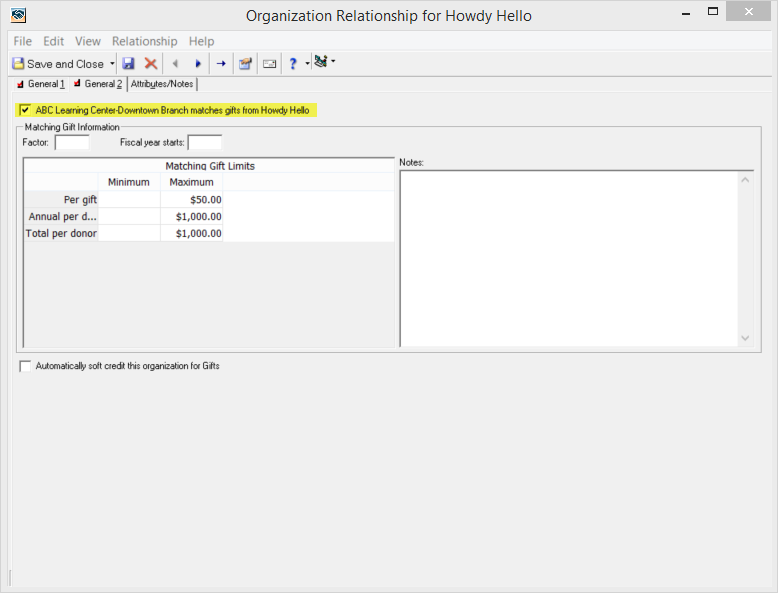Image resolution: width=778 pixels, height=593 pixels.
Task: Click the application icon in the title bar
Action: coord(18,15)
